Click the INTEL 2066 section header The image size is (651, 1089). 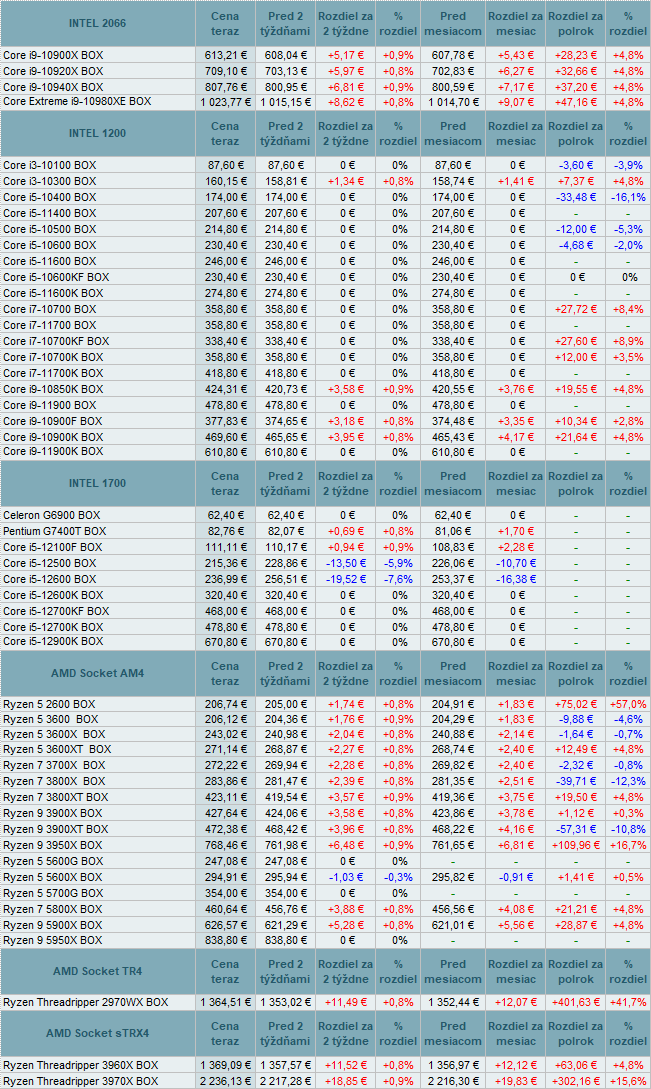click(x=97, y=24)
